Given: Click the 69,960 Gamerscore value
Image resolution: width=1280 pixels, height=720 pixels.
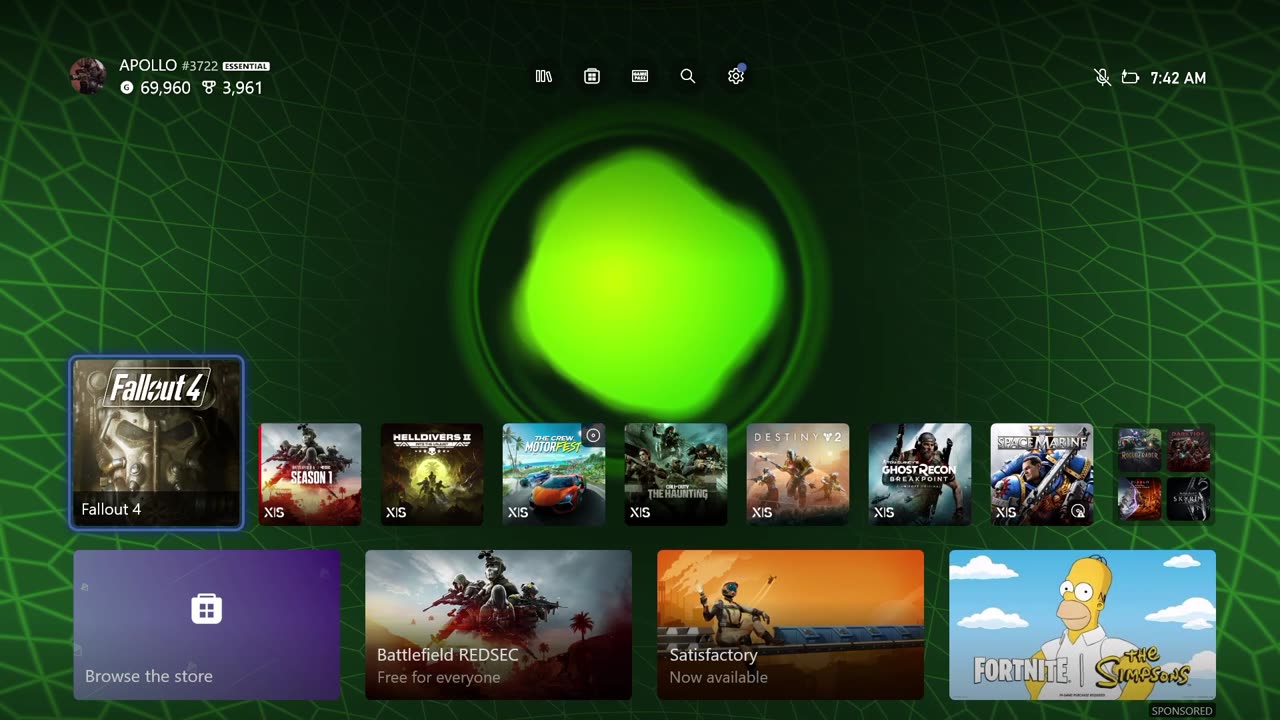Looking at the screenshot, I should pyautogui.click(x=165, y=88).
